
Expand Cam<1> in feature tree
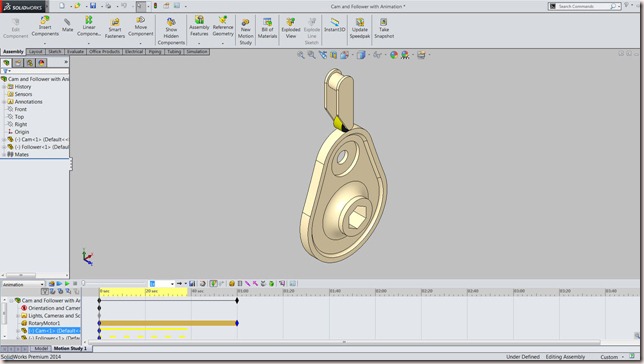[4, 140]
